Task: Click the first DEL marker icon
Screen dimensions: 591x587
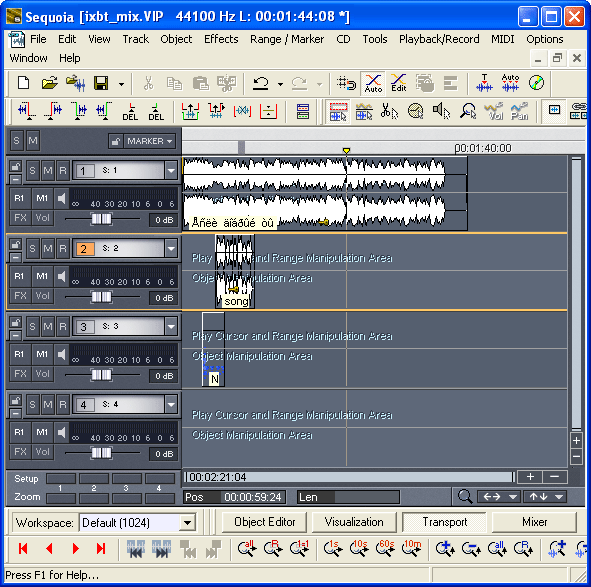Action: [130, 112]
